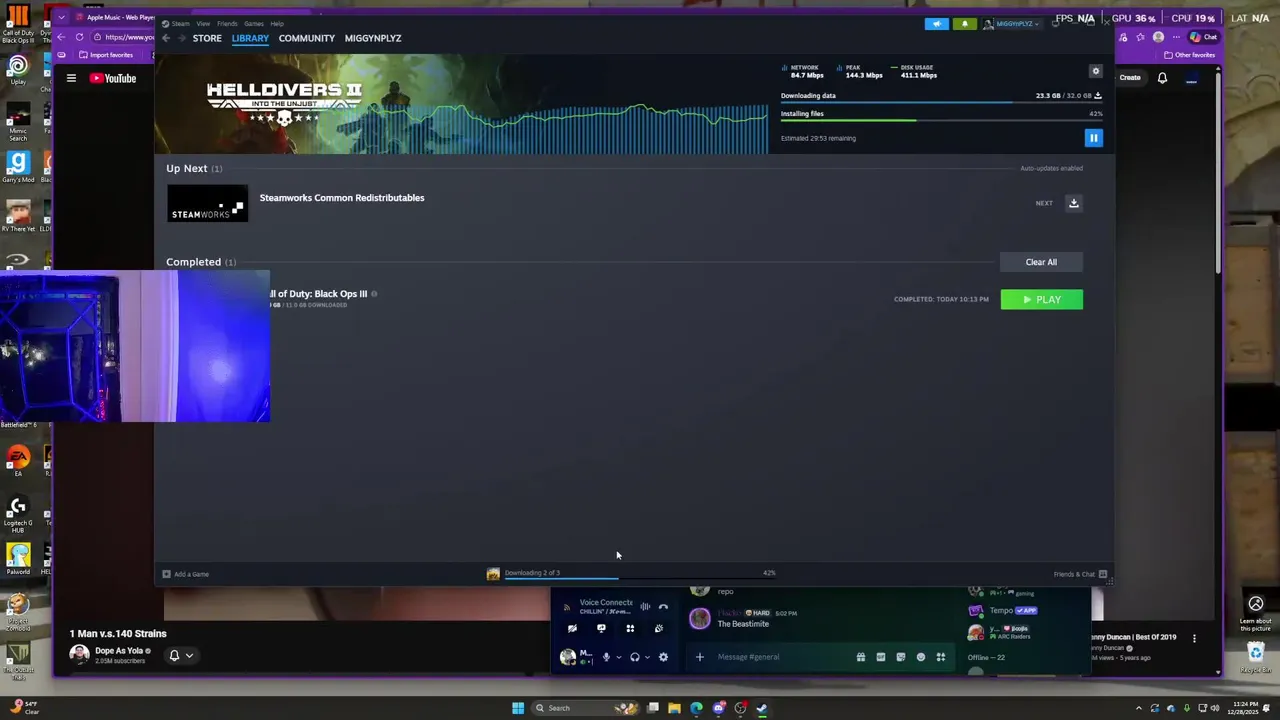
Task: Expand Discord headphone output options arrow
Action: pyautogui.click(x=647, y=657)
